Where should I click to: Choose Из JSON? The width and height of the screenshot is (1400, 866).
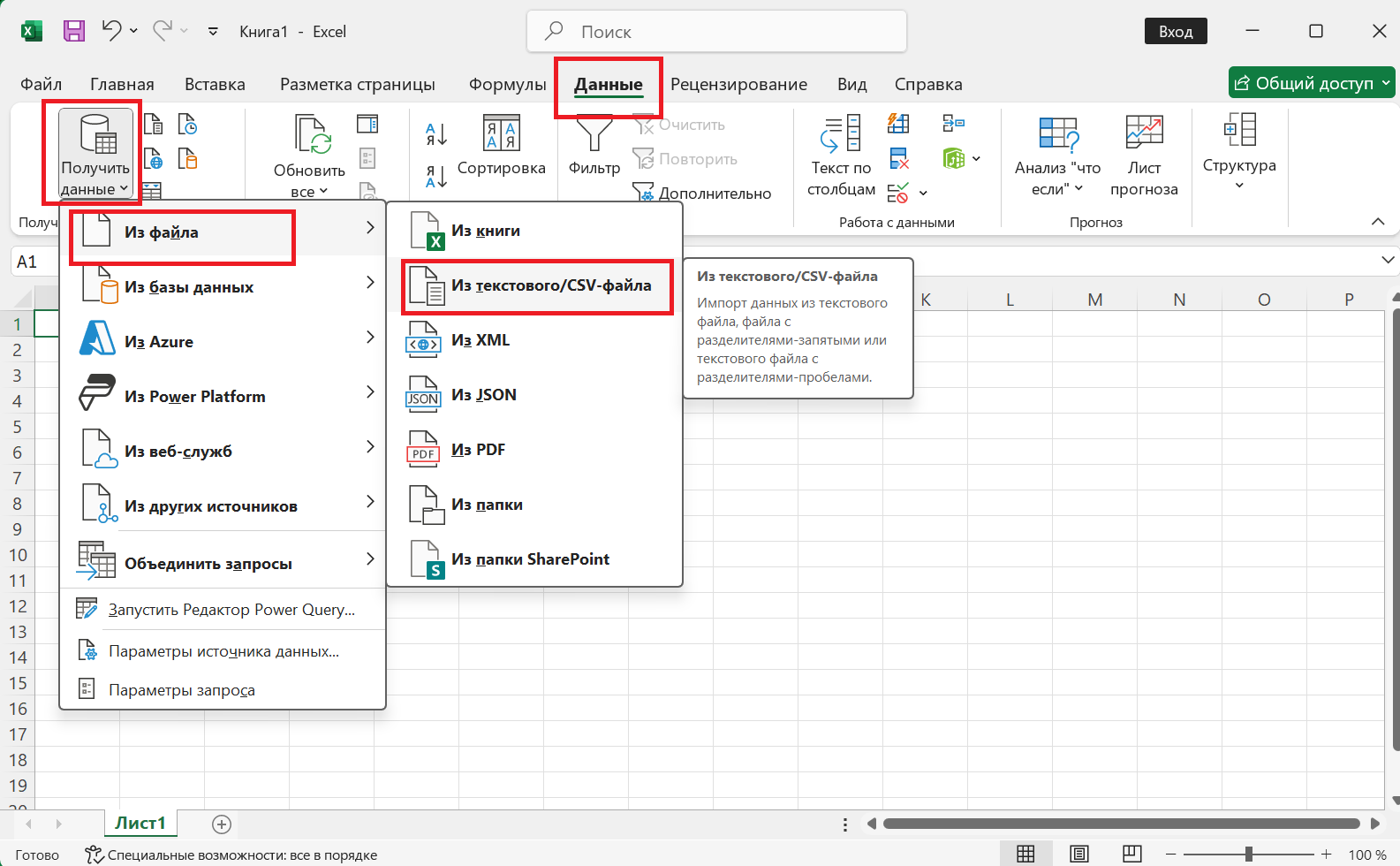(535, 395)
